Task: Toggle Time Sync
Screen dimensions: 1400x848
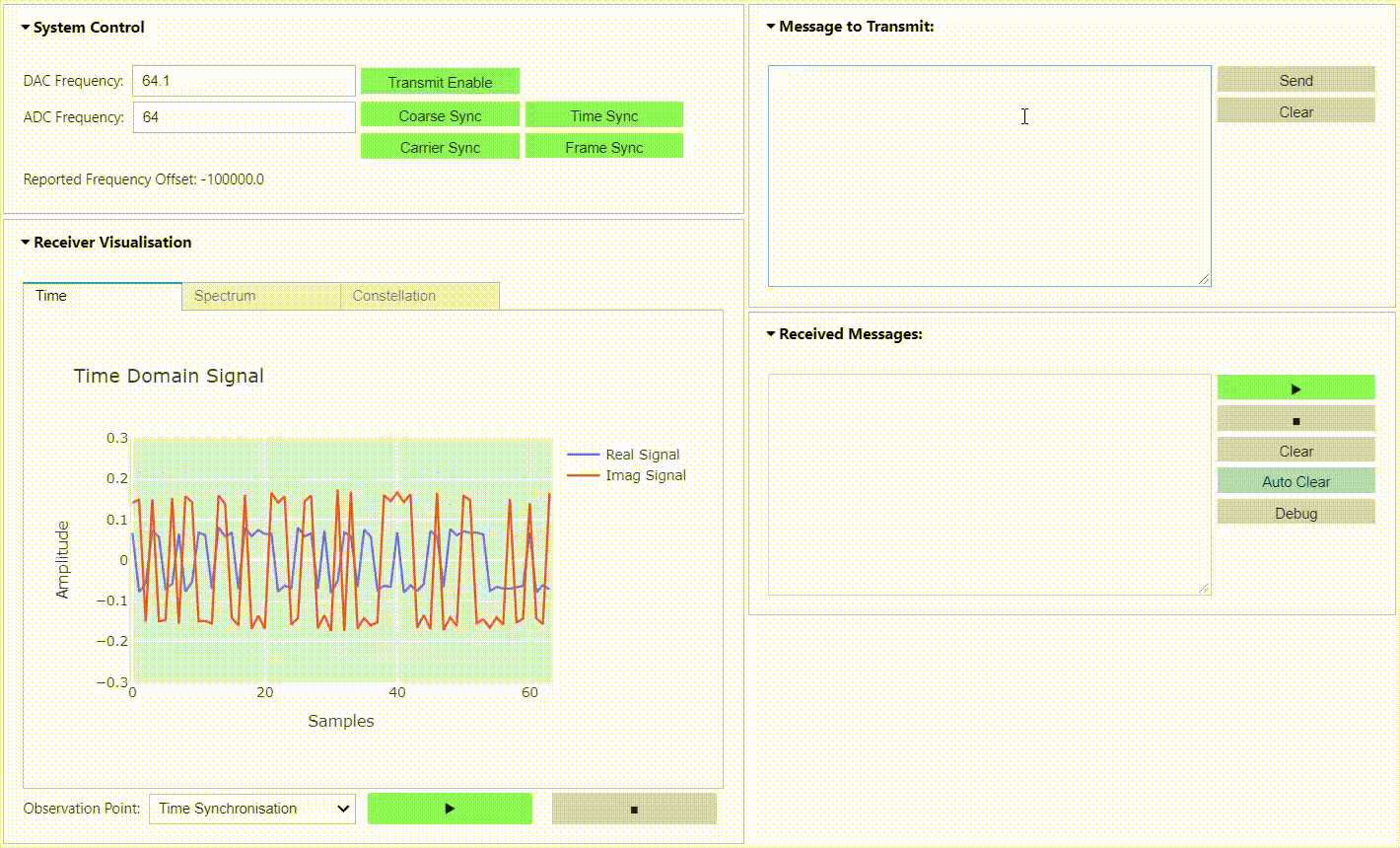Action: point(604,115)
